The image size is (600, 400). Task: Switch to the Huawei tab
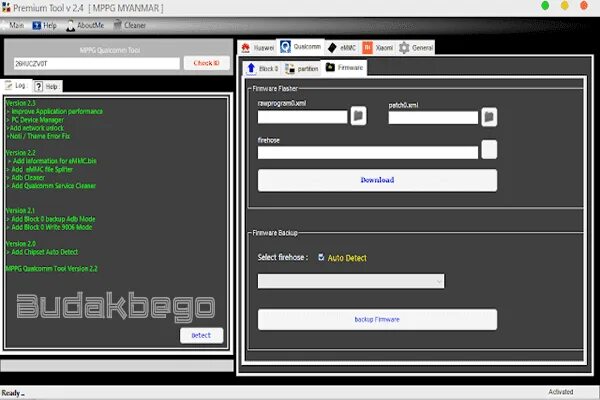[x=258, y=48]
